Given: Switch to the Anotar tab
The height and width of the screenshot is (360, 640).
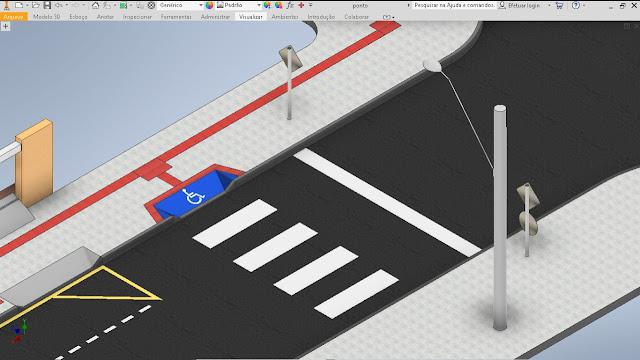Looking at the screenshot, I should (105, 17).
